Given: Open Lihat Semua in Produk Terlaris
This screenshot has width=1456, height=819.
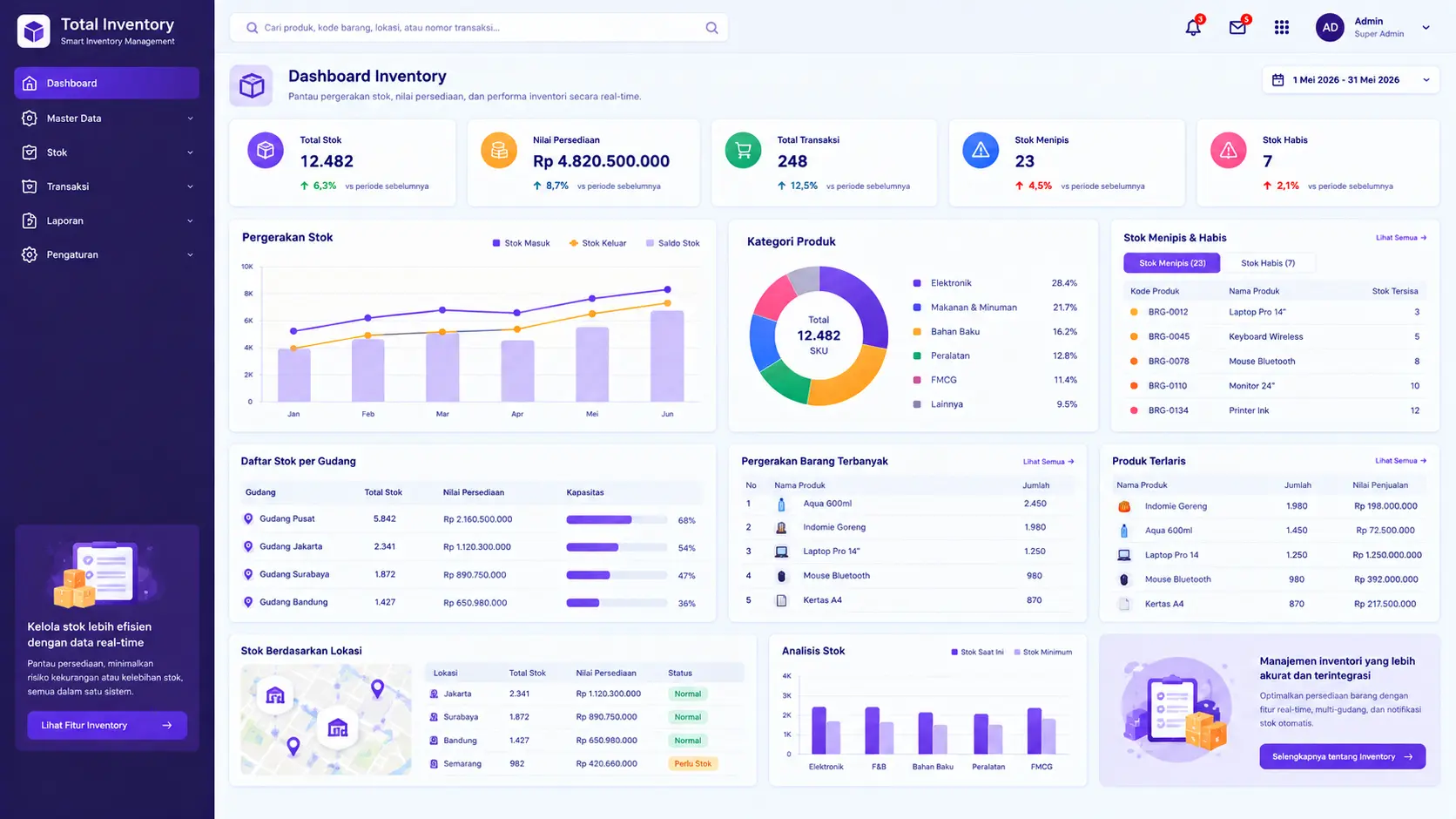Looking at the screenshot, I should coord(1400,461).
